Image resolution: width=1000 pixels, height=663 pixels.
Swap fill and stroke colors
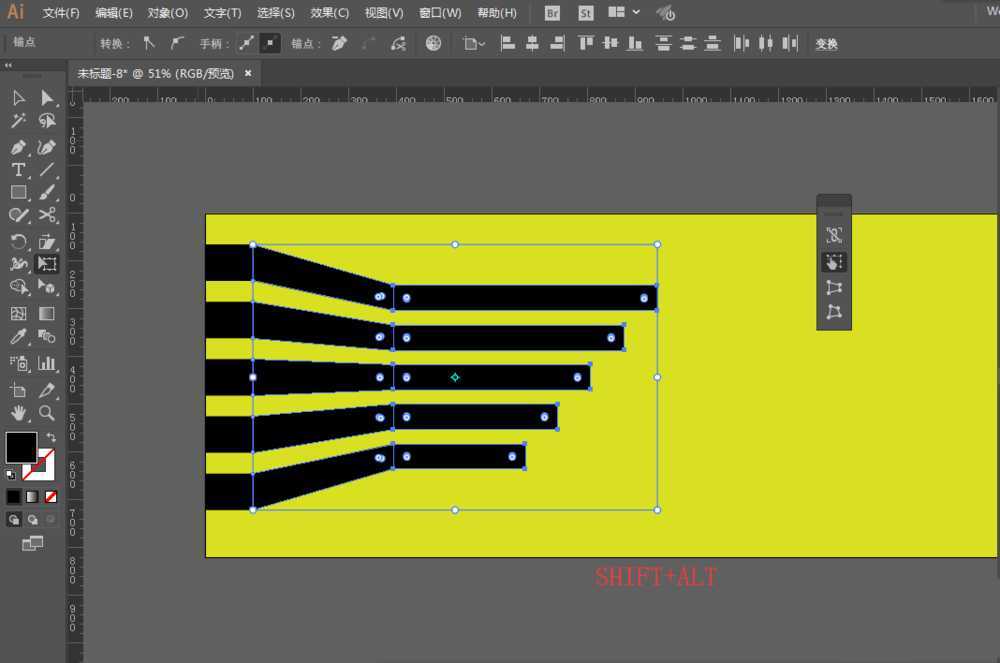[x=51, y=437]
